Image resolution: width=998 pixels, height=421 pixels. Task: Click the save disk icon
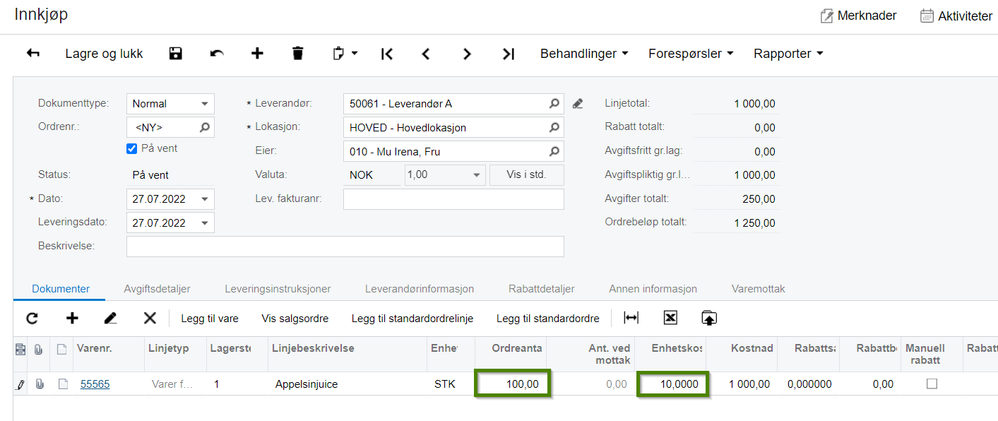coord(176,54)
